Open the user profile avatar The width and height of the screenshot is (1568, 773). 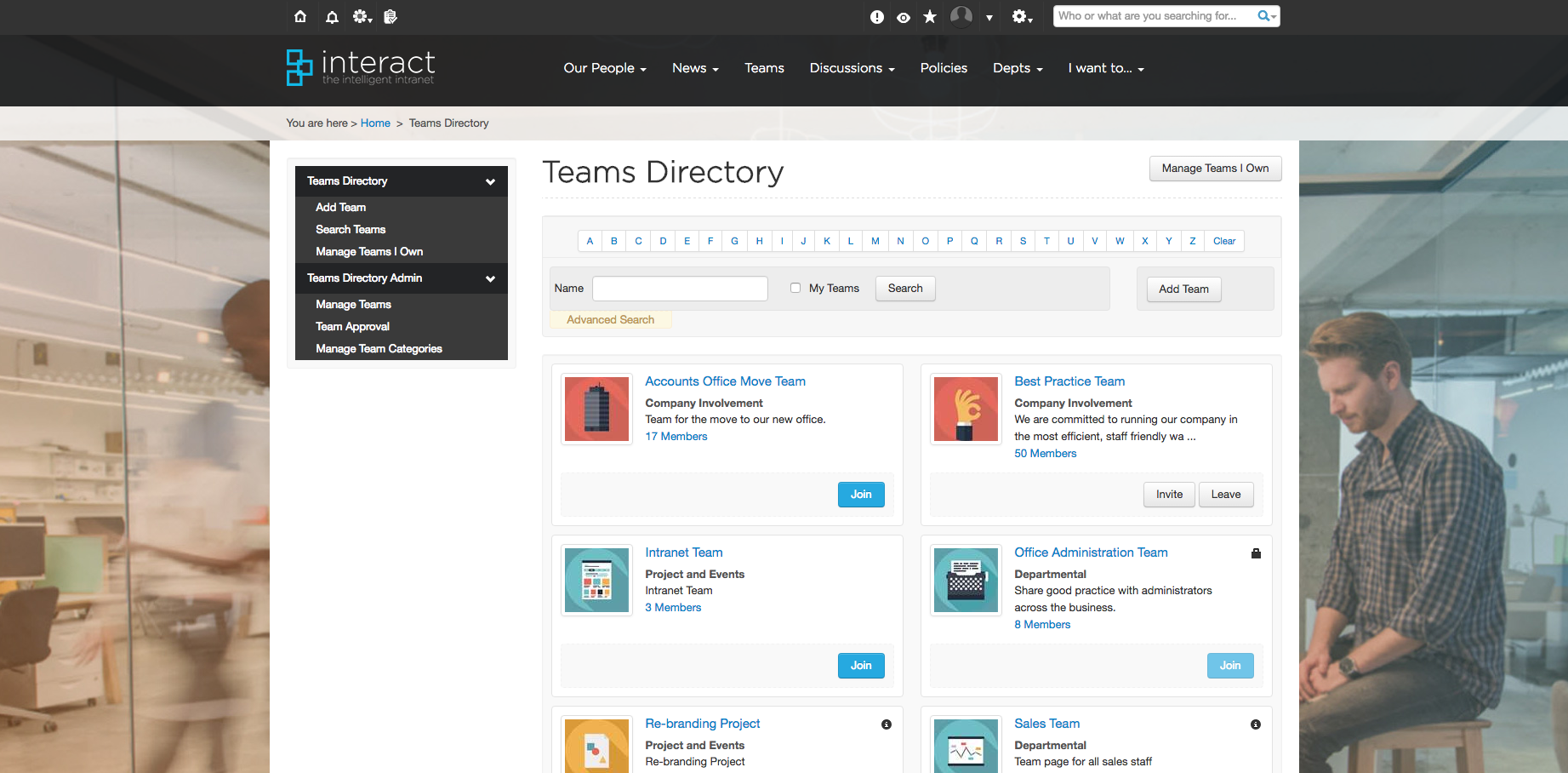[x=961, y=16]
